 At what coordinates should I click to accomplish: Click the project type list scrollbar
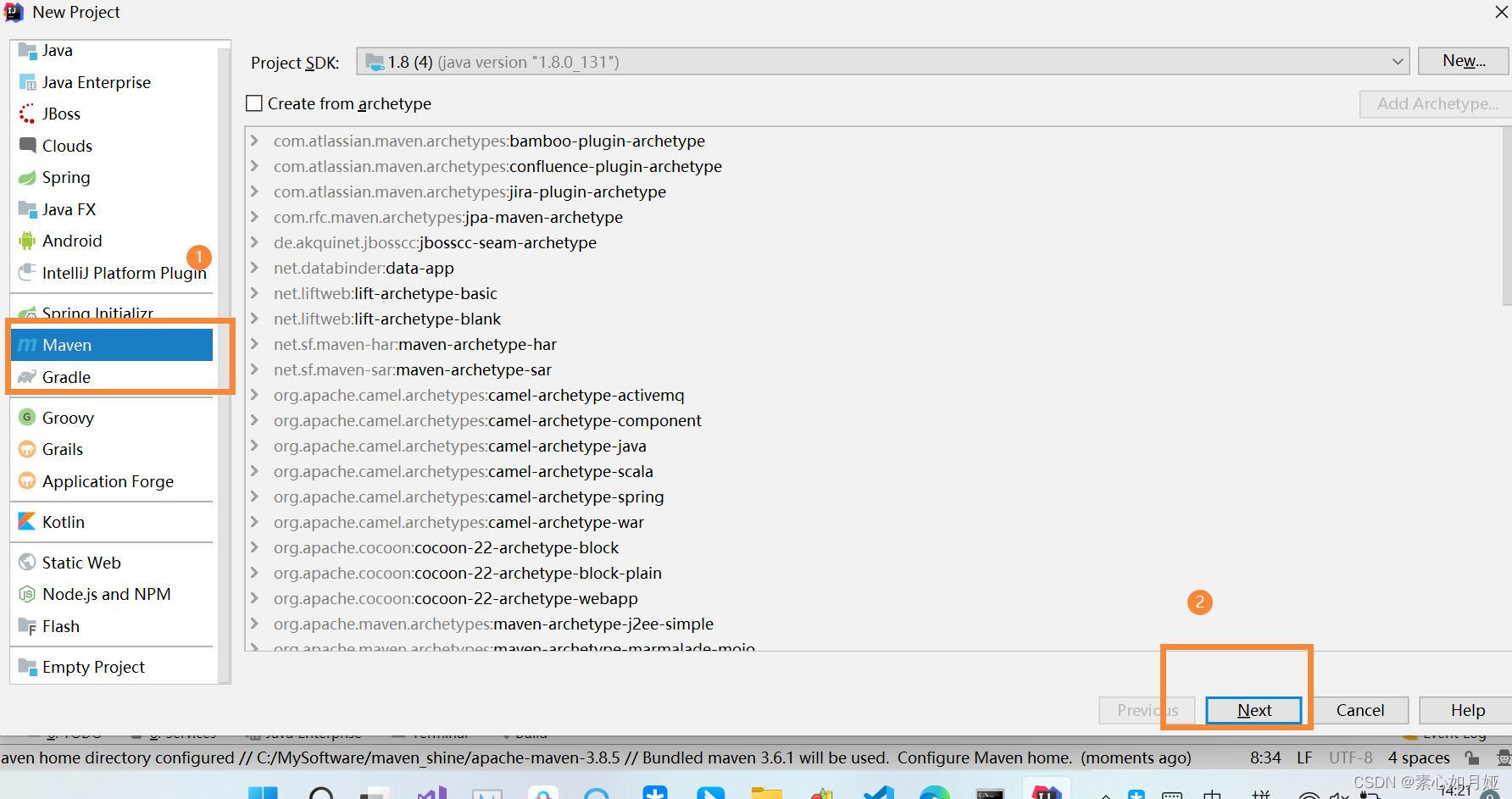pyautogui.click(x=224, y=364)
